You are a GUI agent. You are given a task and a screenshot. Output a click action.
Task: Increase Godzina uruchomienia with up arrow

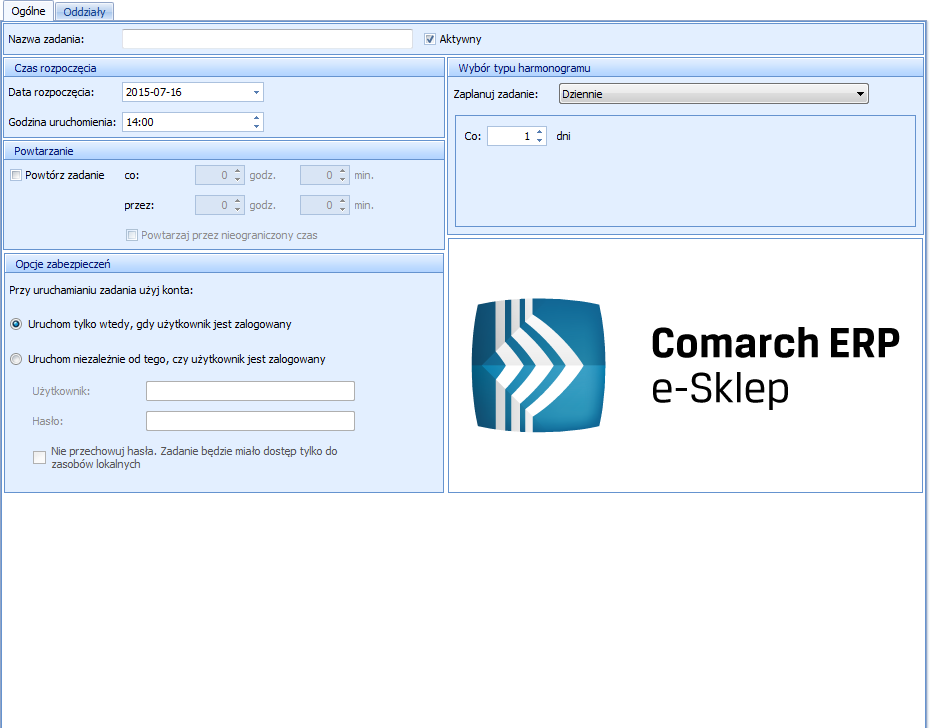(x=256, y=118)
